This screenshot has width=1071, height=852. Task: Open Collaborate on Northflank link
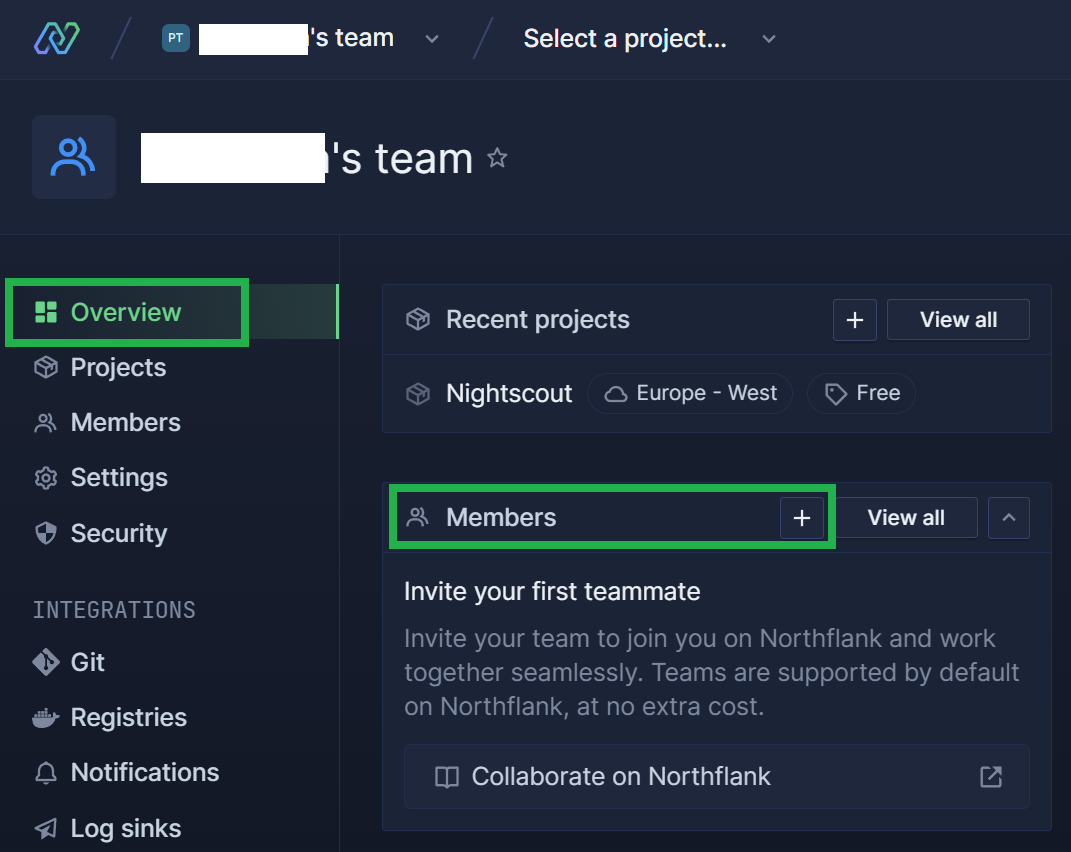[x=717, y=776]
